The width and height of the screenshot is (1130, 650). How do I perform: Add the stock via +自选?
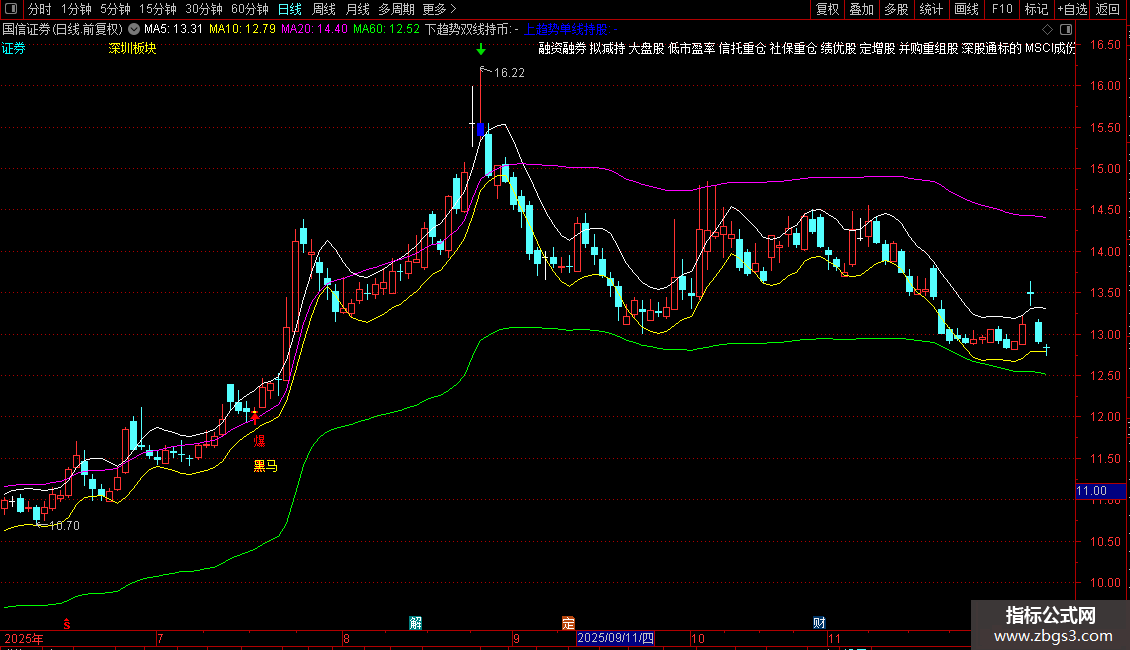tap(1072, 9)
